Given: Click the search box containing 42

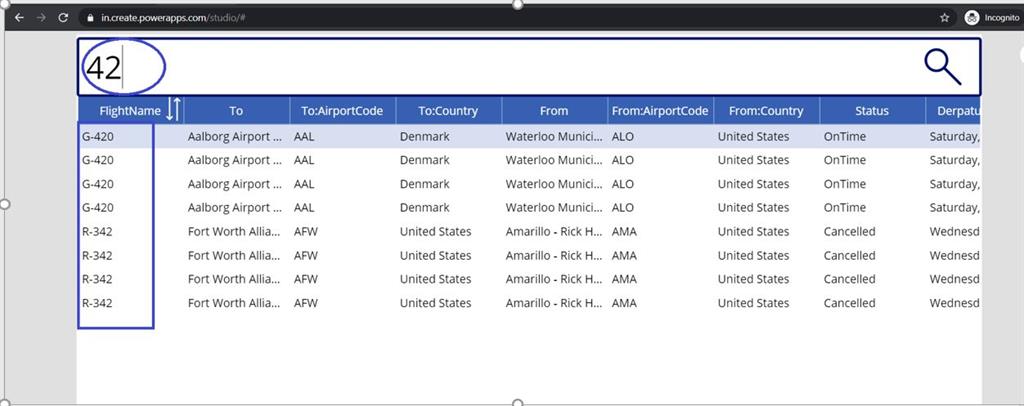Looking at the screenshot, I should tap(529, 67).
